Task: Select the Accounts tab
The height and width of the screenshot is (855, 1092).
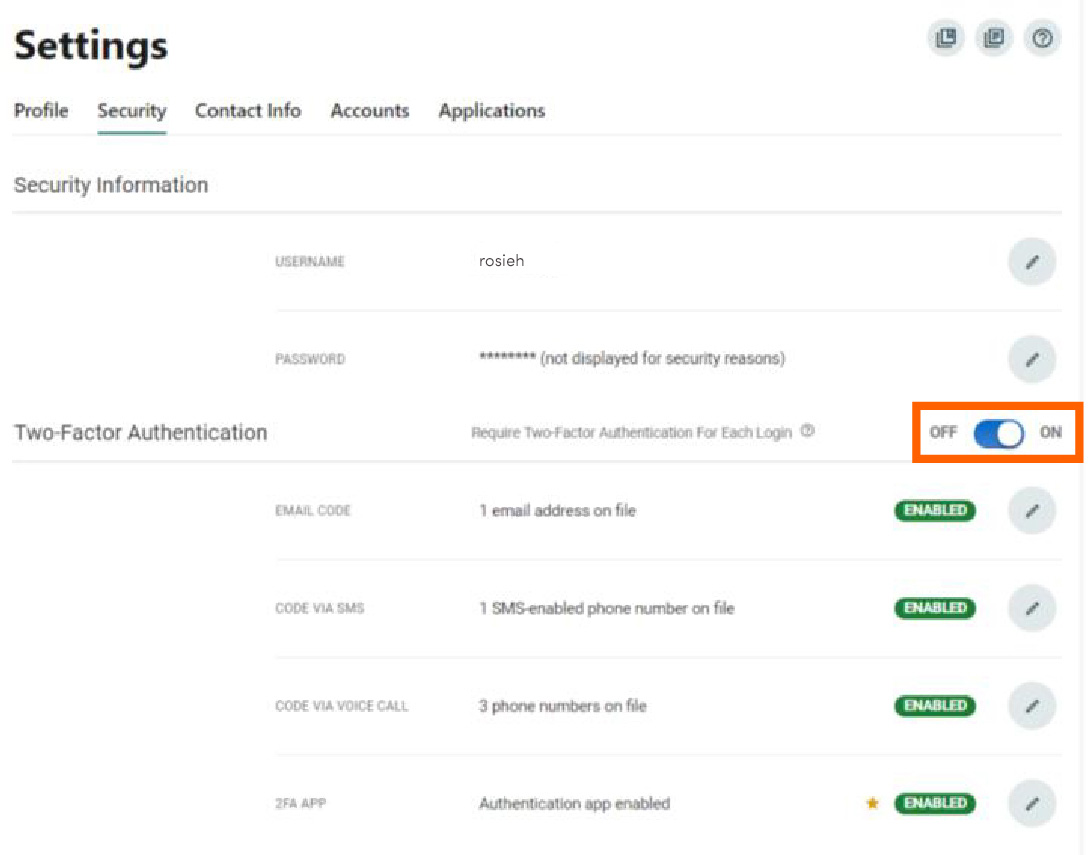Action: pyautogui.click(x=370, y=111)
